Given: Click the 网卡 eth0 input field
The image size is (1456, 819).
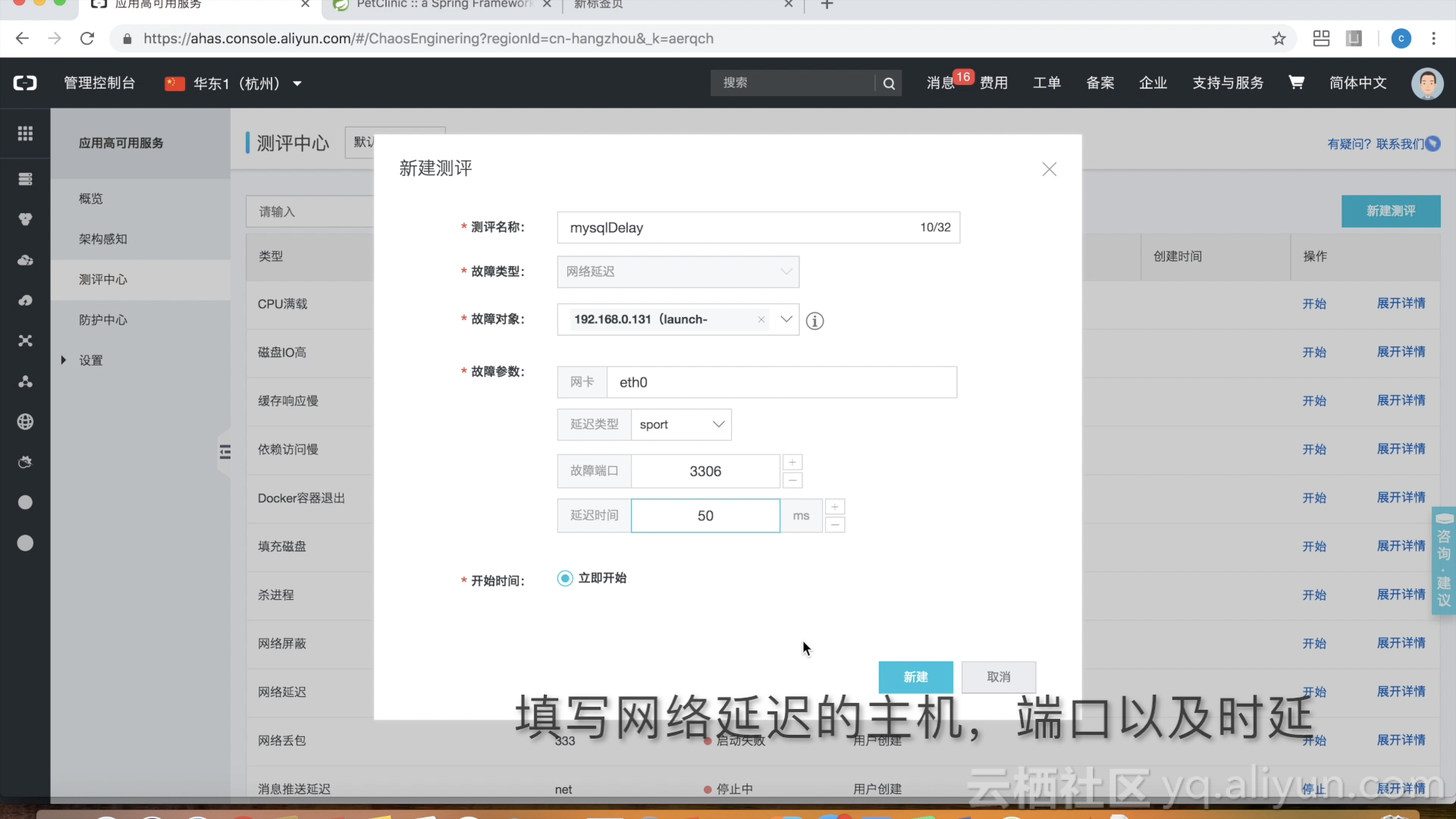Looking at the screenshot, I should point(781,382).
